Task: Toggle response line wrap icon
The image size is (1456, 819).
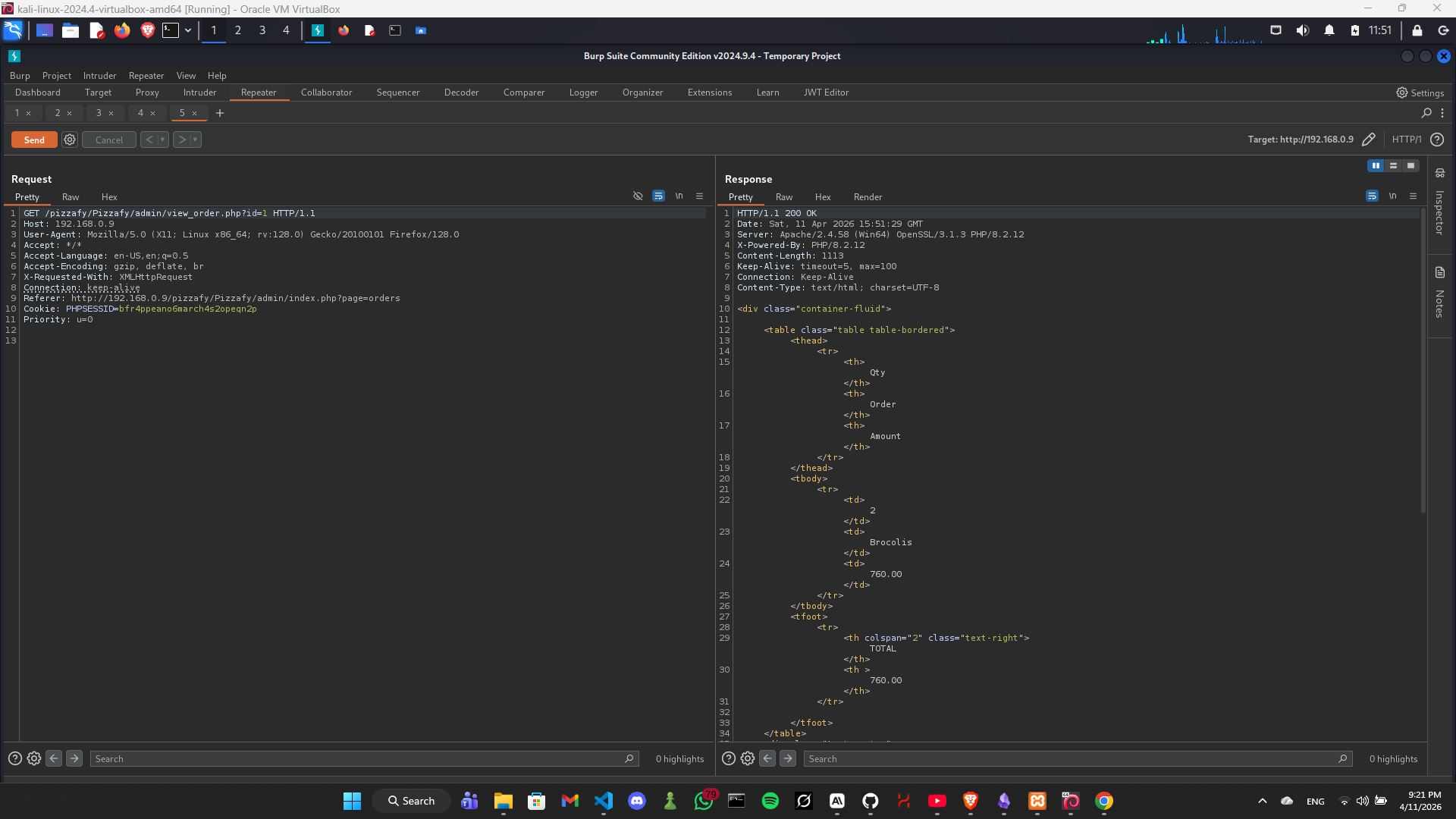Action: coord(1372,196)
